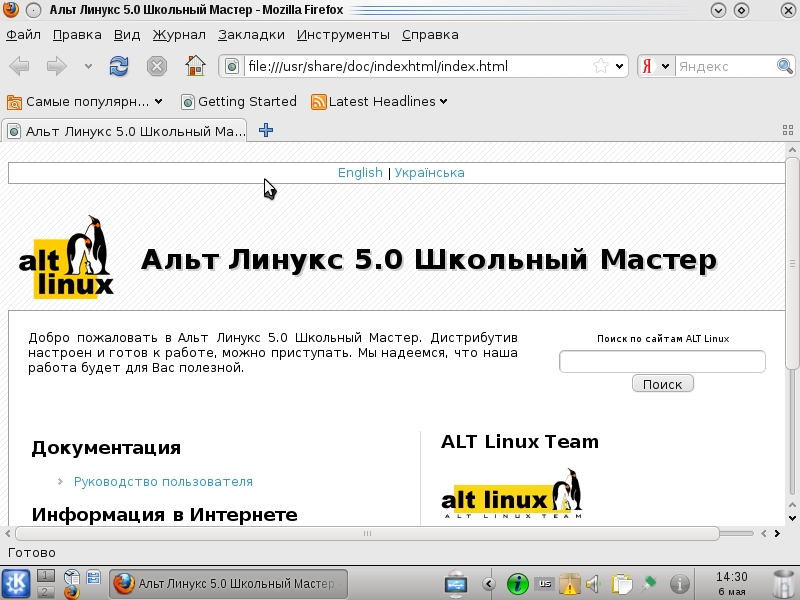Click the gray info icon in the tray
Viewport: 800px width, 600px height.
pyautogui.click(x=680, y=583)
